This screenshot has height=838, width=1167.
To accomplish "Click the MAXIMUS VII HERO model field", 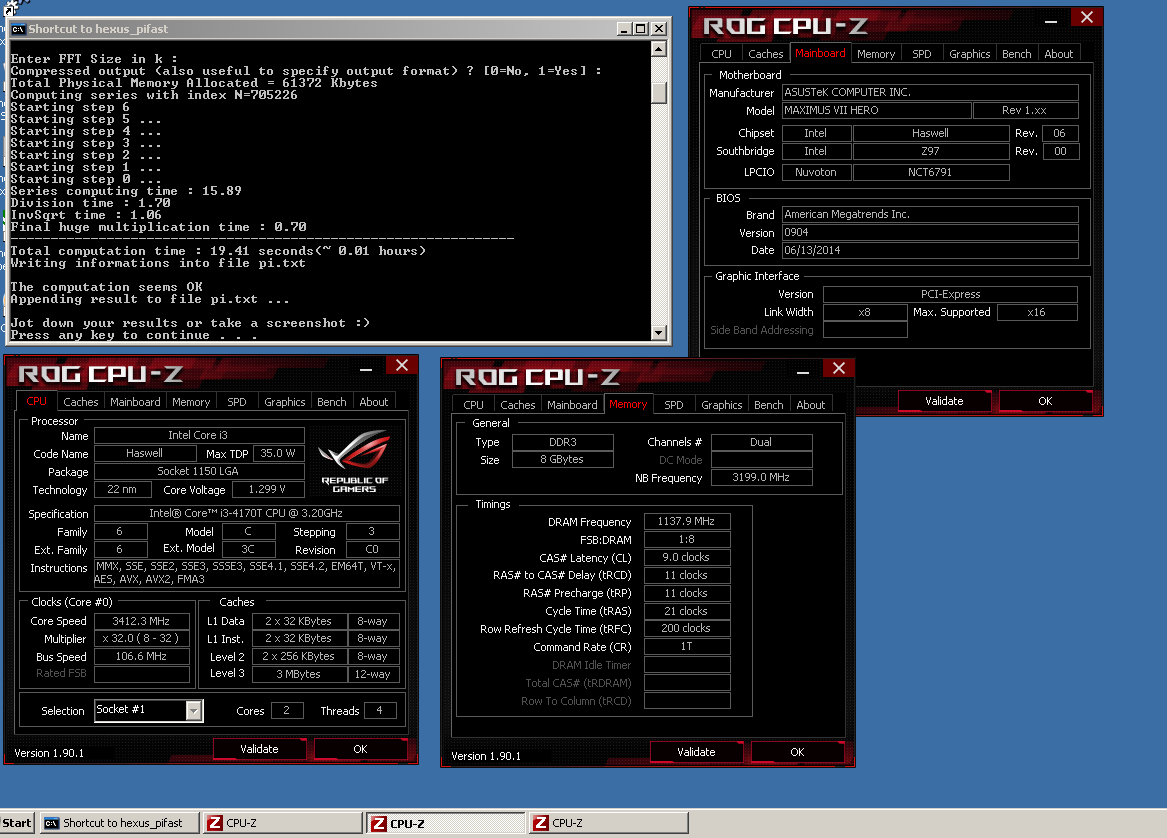I will [x=877, y=110].
